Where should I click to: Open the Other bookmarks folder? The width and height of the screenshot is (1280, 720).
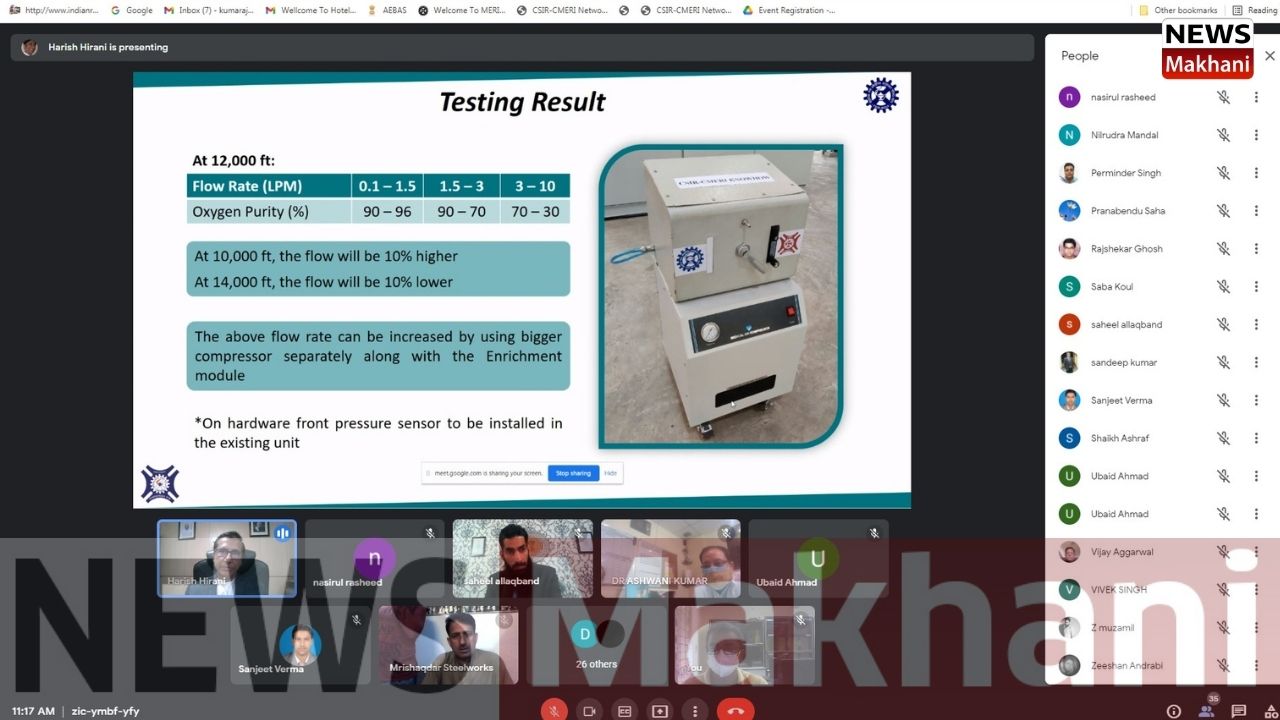coord(1179,10)
